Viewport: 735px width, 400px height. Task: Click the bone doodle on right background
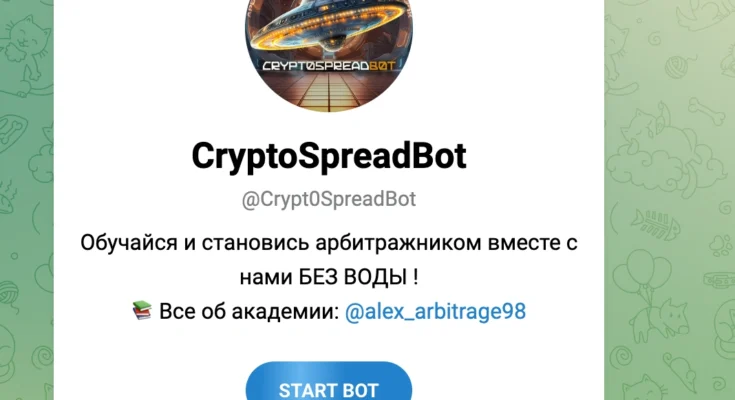710,112
